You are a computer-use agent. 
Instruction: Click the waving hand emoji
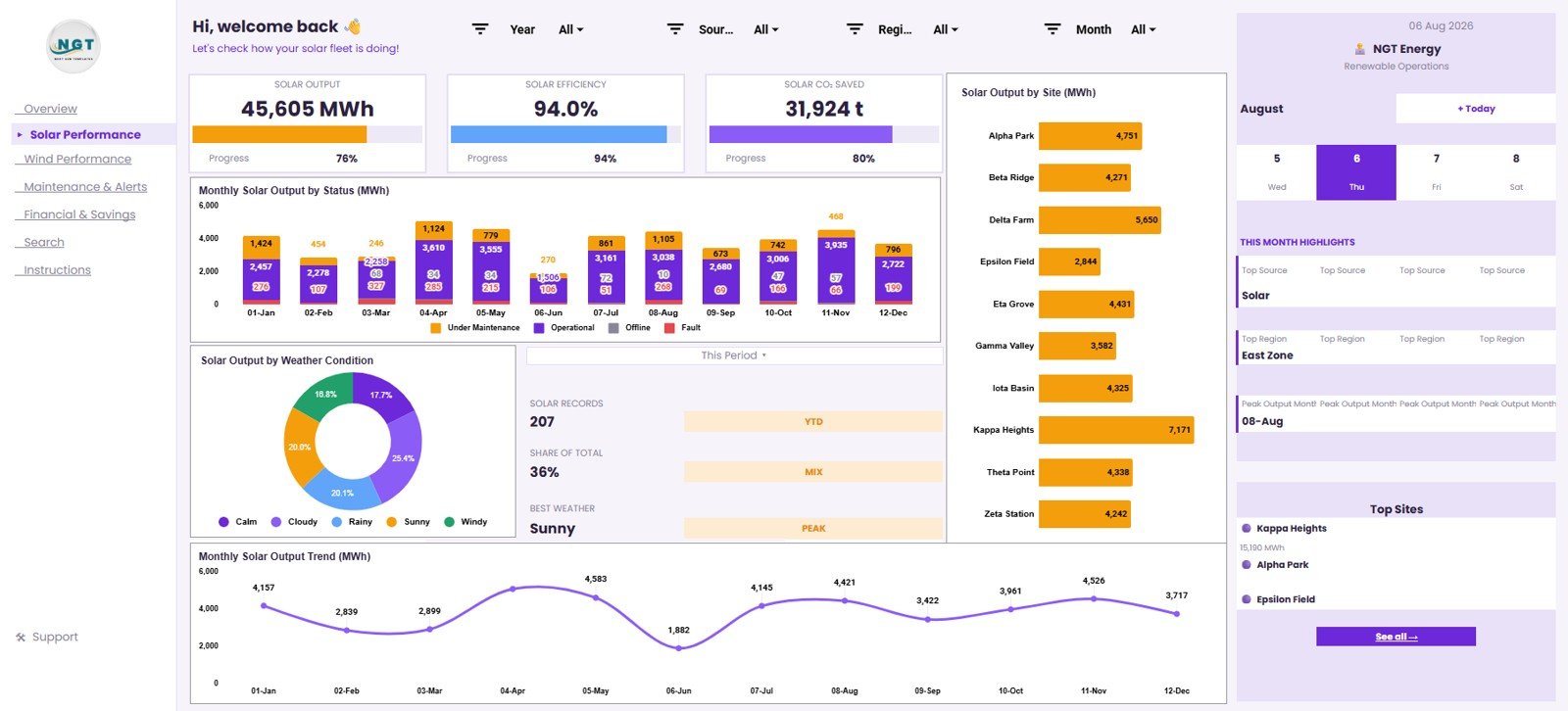click(353, 26)
